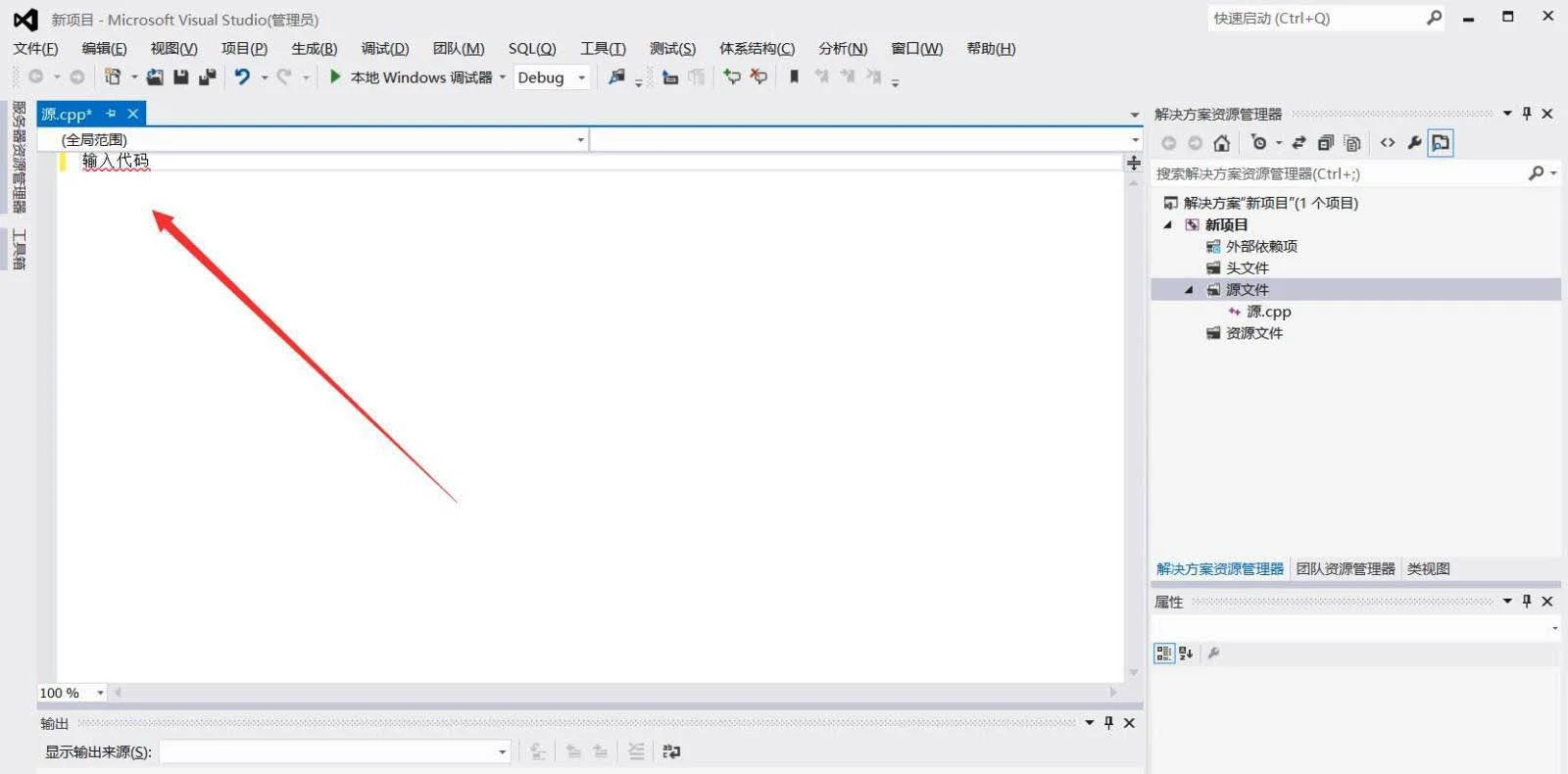This screenshot has width=1568, height=774.
Task: Open the Debug configuration dropdown
Action: click(x=553, y=77)
